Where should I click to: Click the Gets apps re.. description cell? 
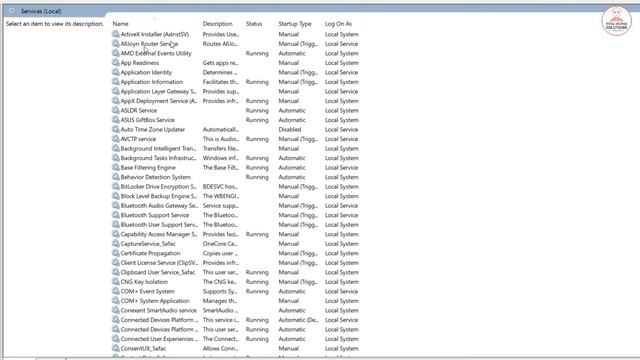[220, 63]
